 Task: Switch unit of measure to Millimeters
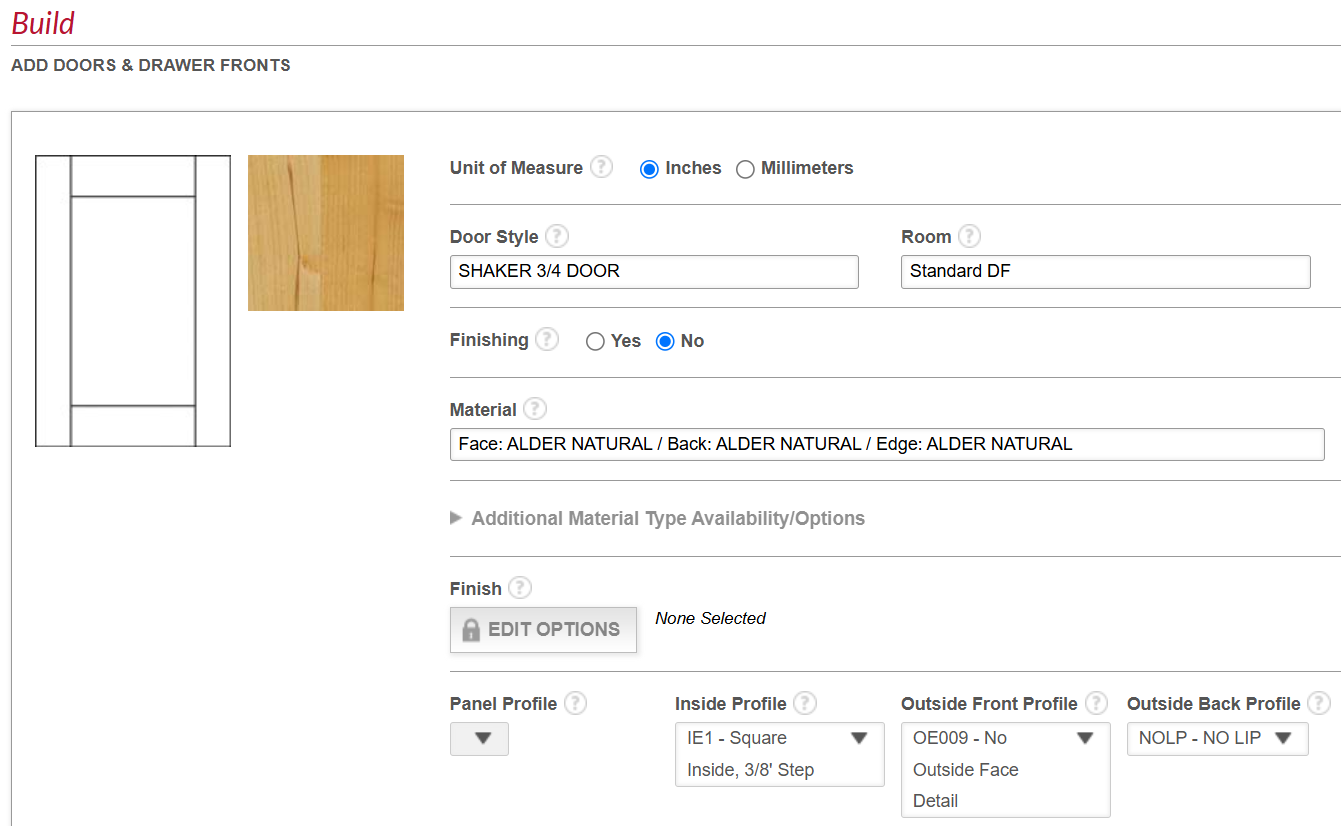point(745,169)
